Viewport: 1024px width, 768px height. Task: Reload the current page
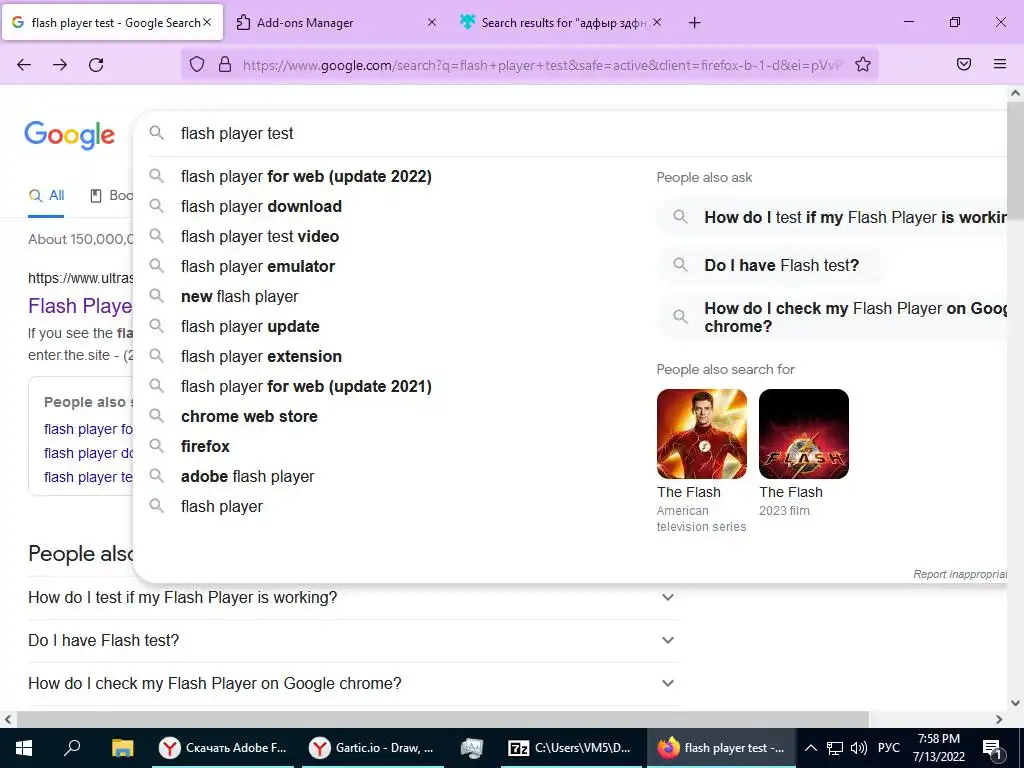pyautogui.click(x=96, y=64)
